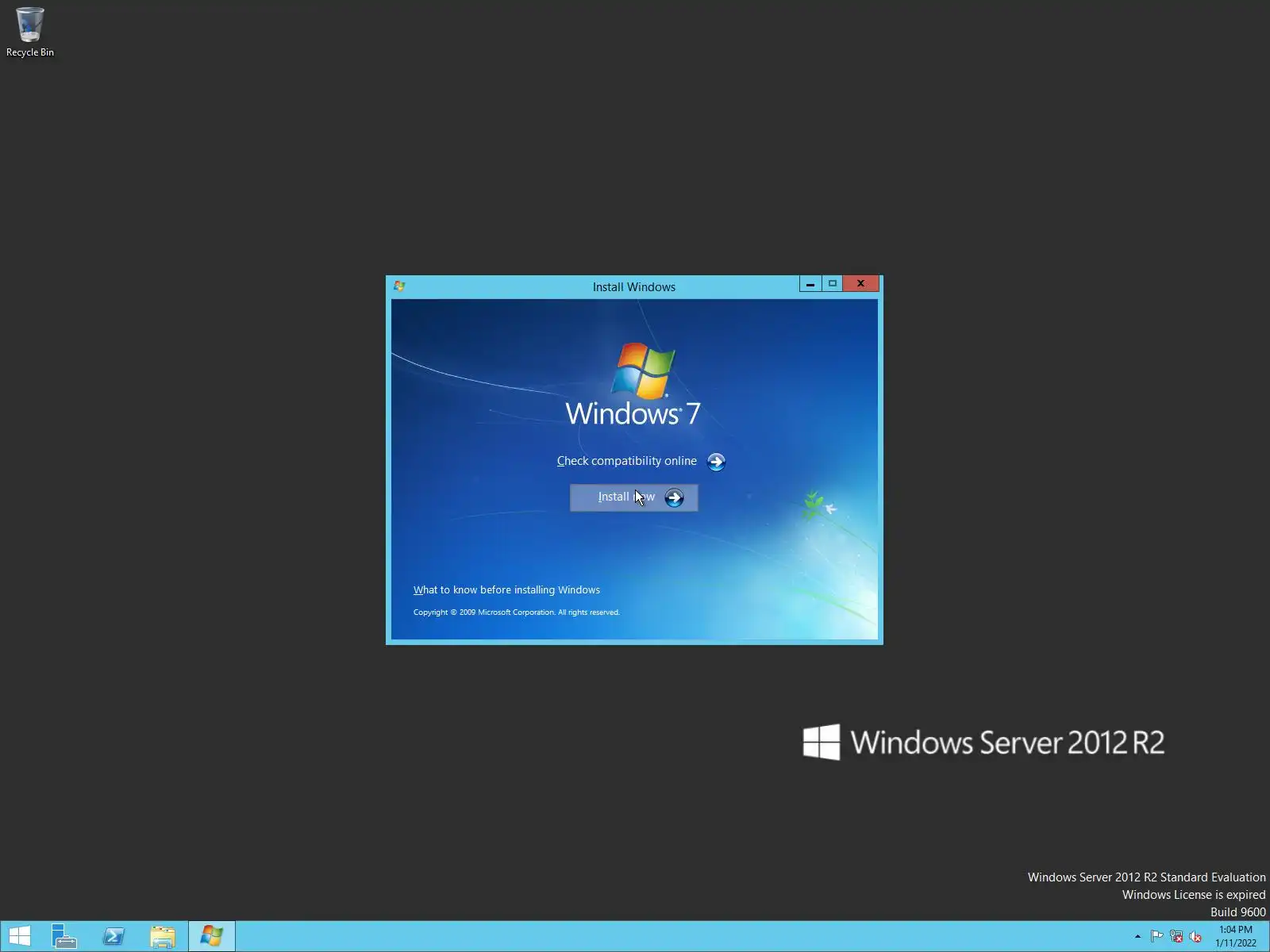This screenshot has height=952, width=1270.
Task: Minimize the Install Windows window
Action: pyautogui.click(x=810, y=284)
